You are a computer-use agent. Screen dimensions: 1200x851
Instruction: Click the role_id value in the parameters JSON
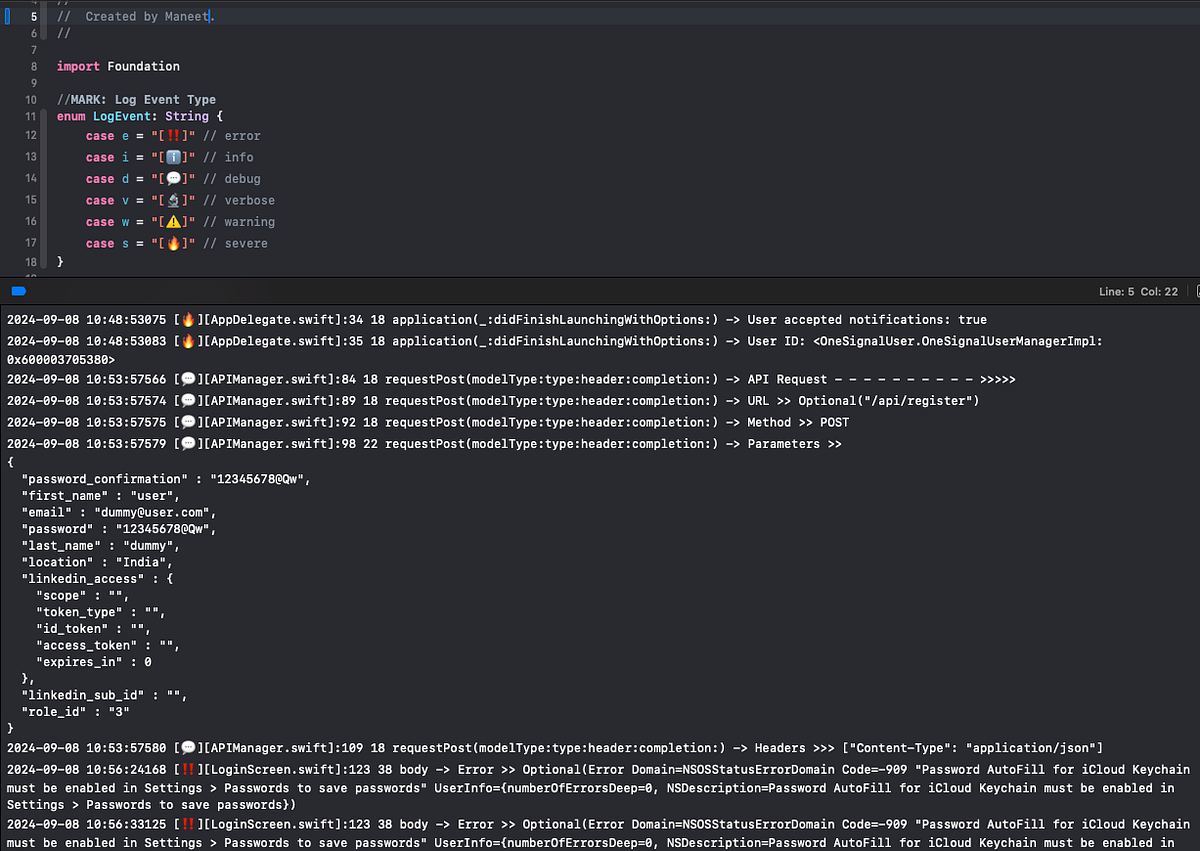[117, 711]
